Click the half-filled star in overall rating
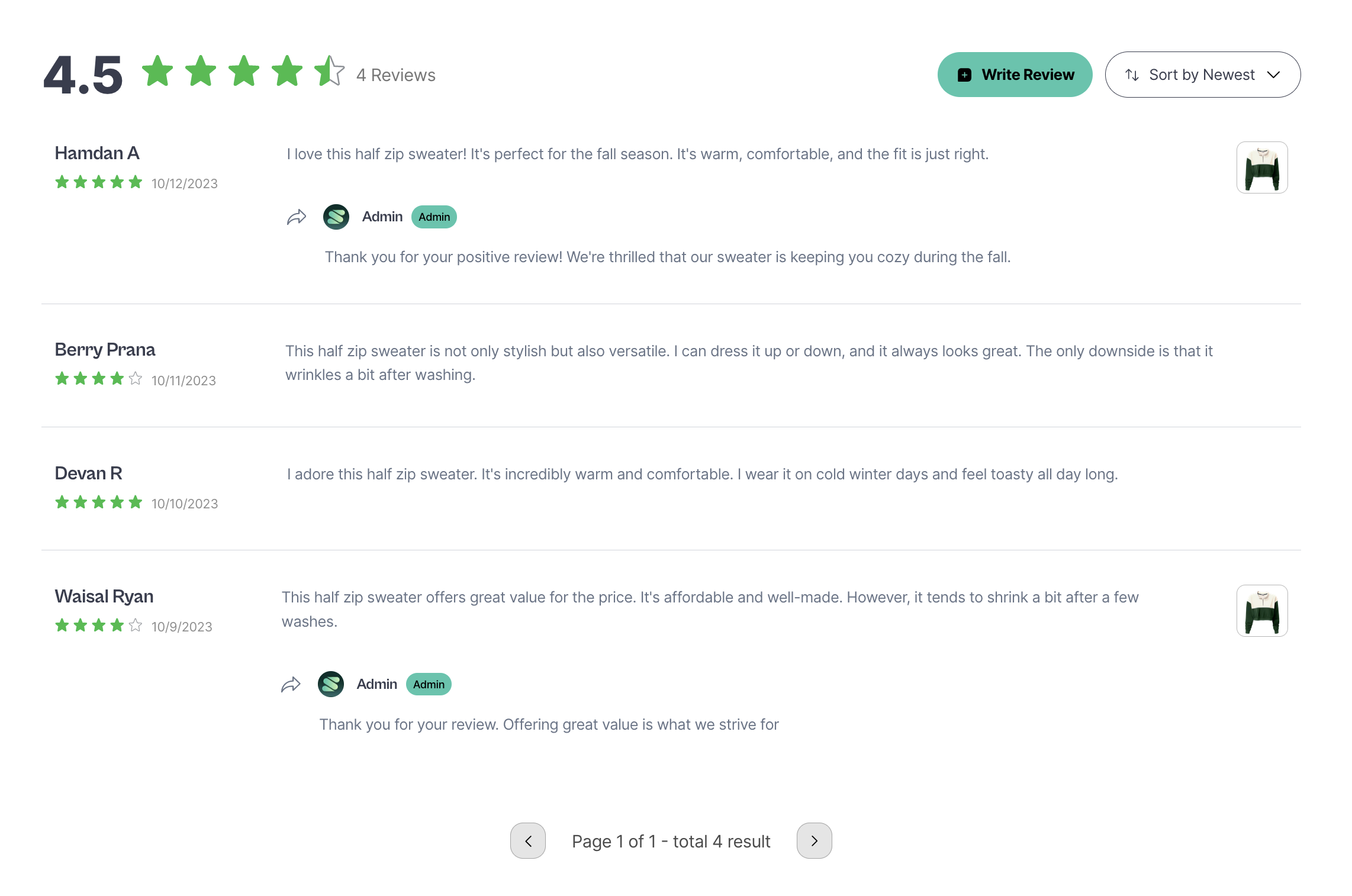Viewport: 1352px width, 896px height. point(329,71)
